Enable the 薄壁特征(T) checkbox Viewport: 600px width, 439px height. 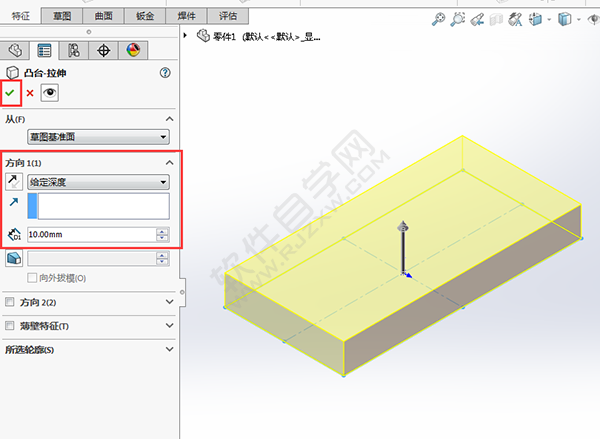point(10,326)
